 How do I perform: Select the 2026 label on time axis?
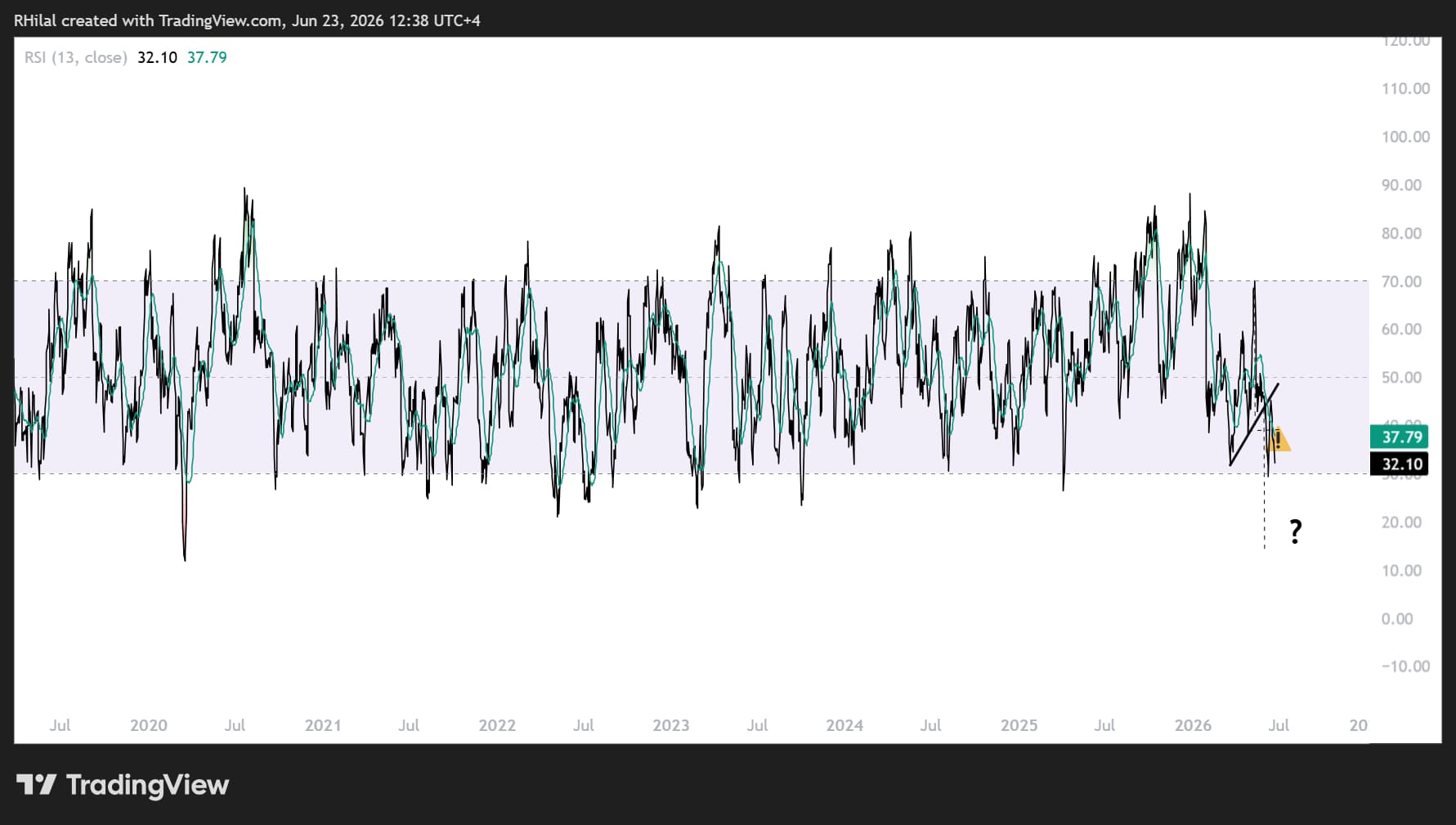click(1193, 725)
